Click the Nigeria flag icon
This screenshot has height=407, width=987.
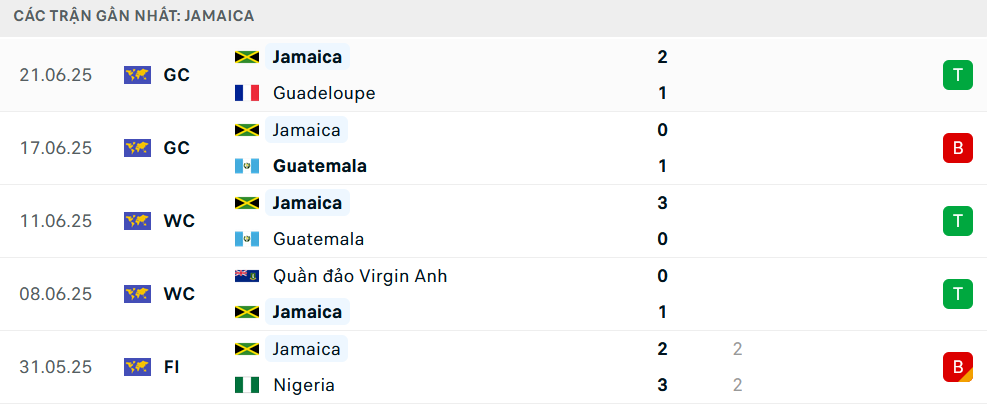click(247, 385)
